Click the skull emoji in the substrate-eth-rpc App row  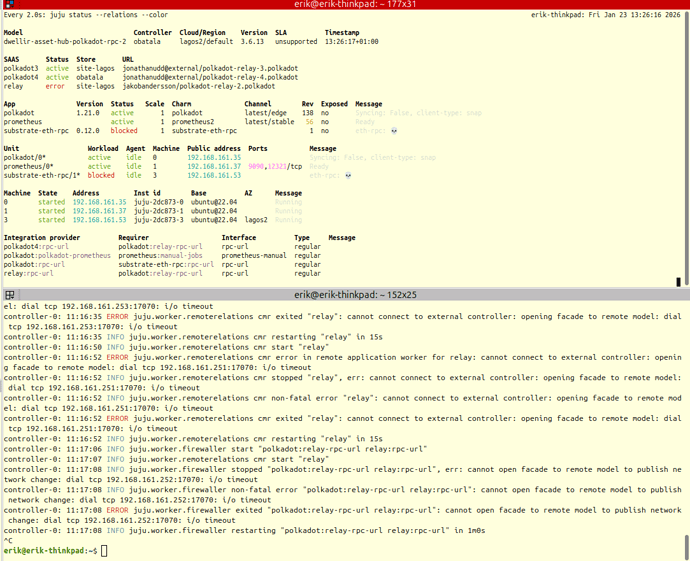[x=394, y=131]
